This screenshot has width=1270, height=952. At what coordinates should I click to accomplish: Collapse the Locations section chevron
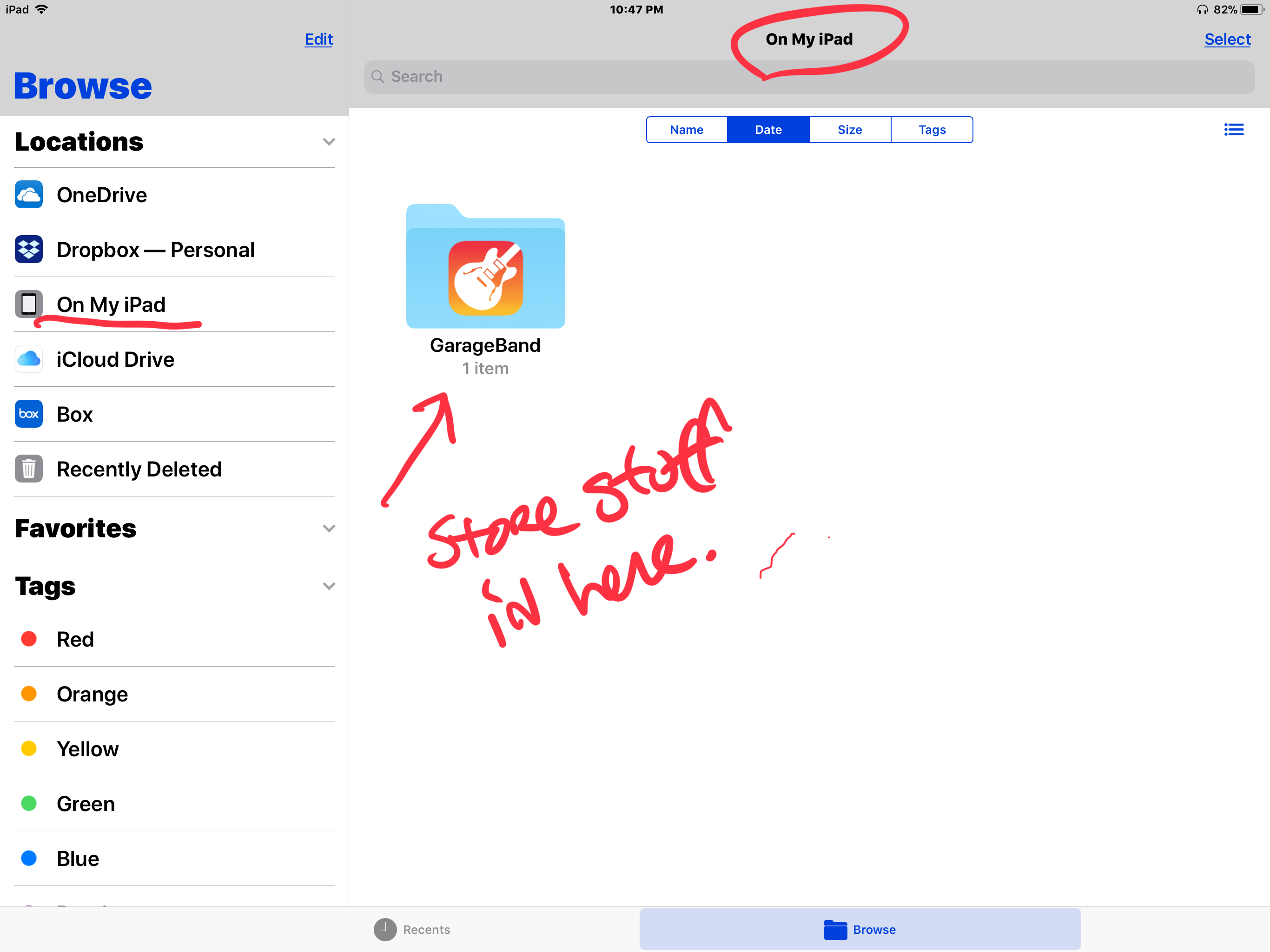328,142
